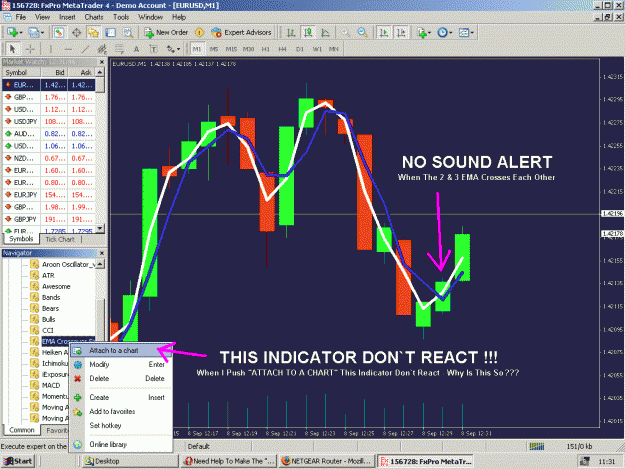The height and width of the screenshot is (469, 625).
Task: Select the cursor arrow tool
Action: 12,49
